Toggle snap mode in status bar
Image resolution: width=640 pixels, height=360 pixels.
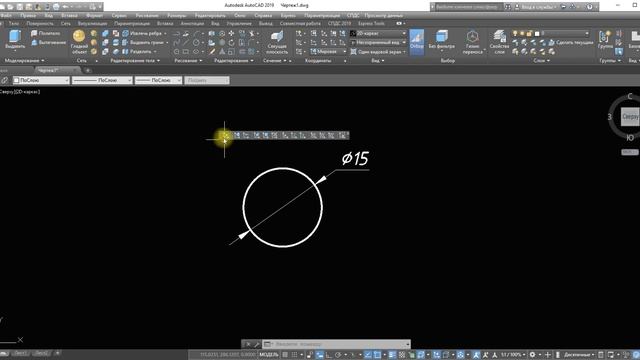pyautogui.click(x=294, y=355)
